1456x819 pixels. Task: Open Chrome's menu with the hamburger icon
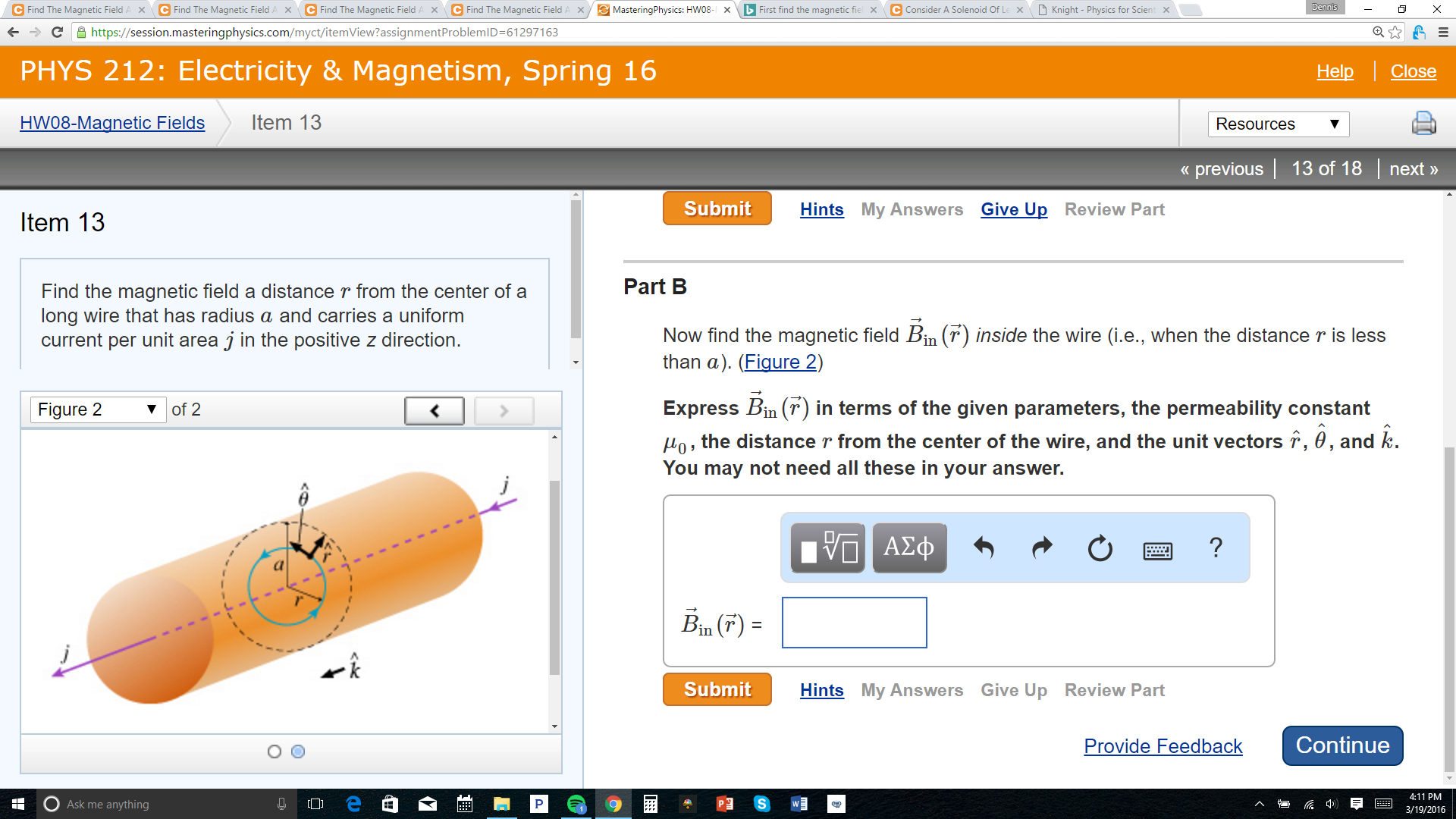click(x=1440, y=33)
